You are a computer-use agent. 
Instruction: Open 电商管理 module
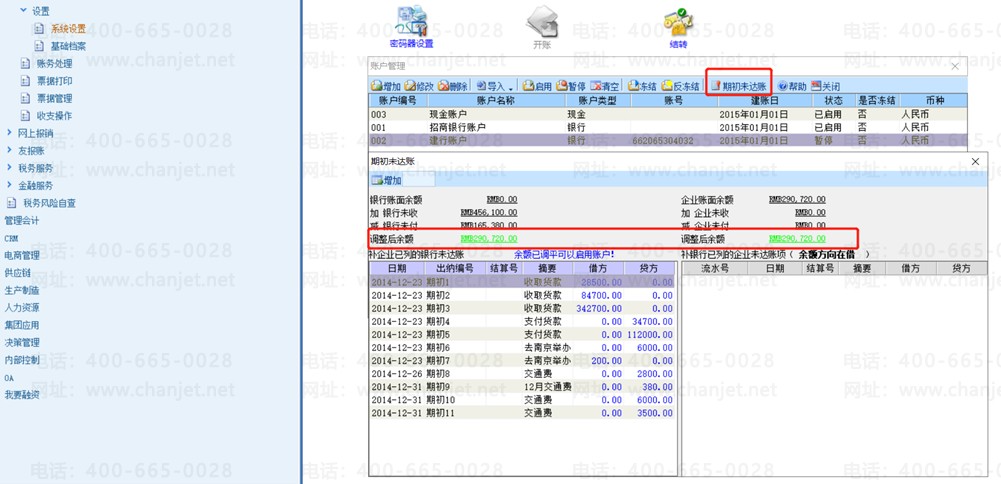[22, 255]
